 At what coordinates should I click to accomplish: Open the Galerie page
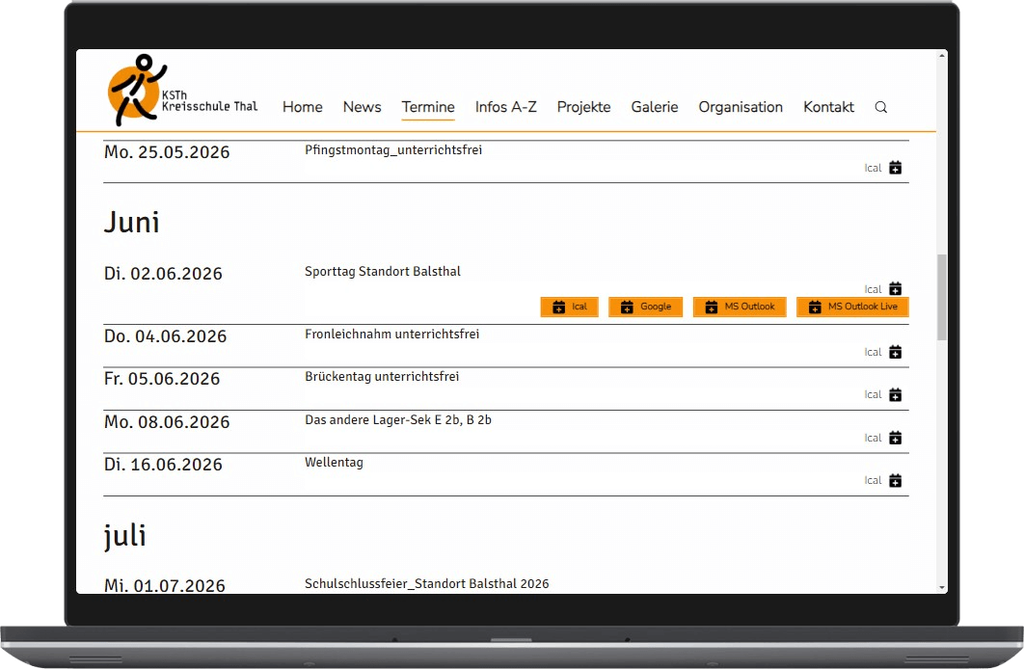[654, 107]
